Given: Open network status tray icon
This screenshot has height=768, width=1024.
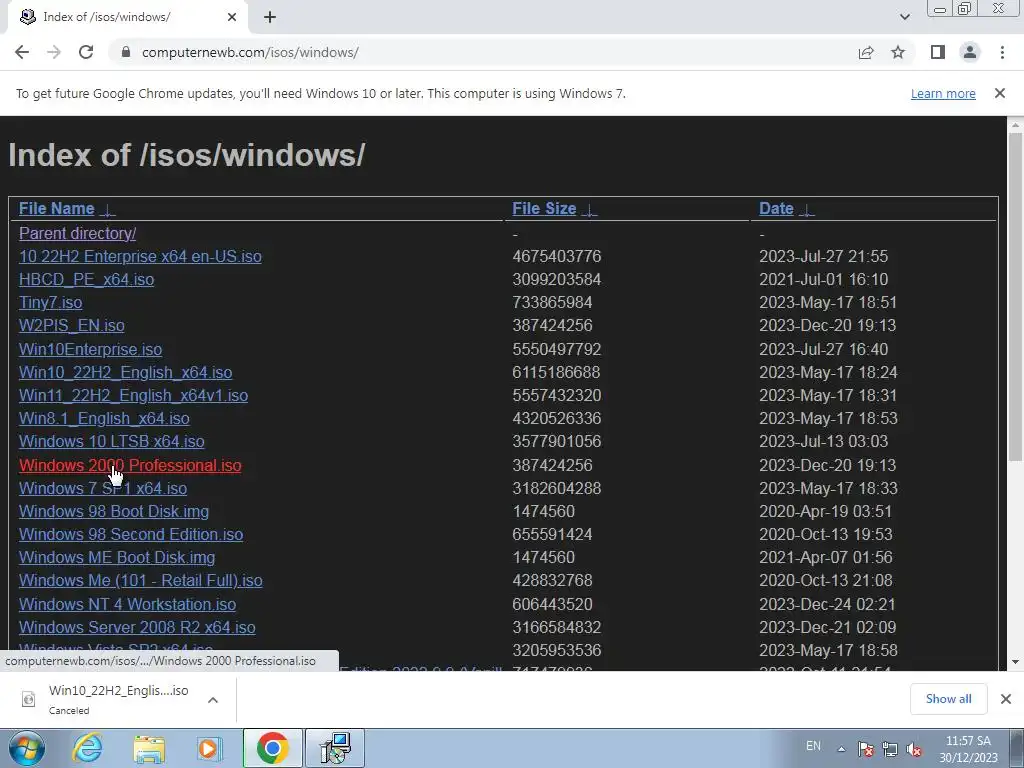Looking at the screenshot, I should coord(889,748).
